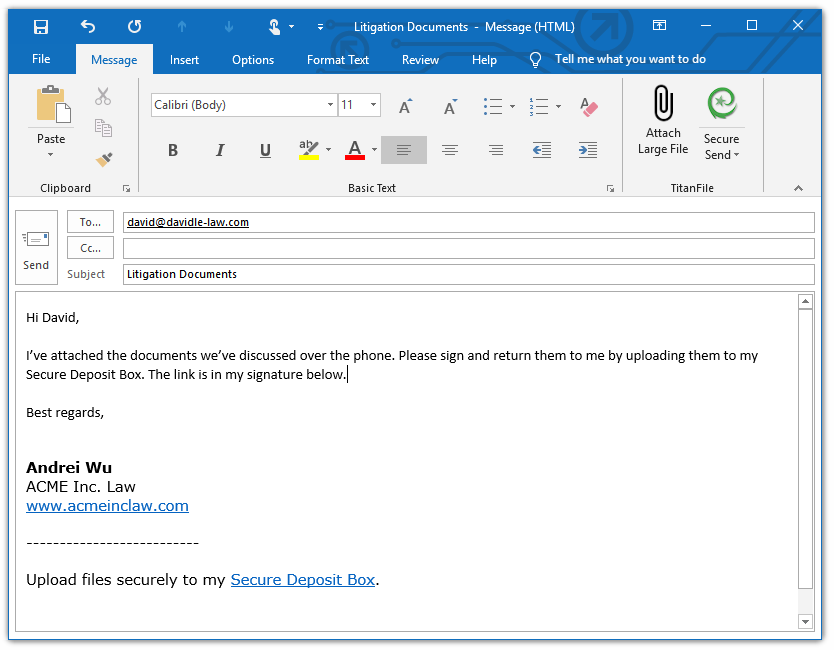Image resolution: width=834 pixels, height=650 pixels.
Task: Open the Review tab
Action: tap(420, 60)
